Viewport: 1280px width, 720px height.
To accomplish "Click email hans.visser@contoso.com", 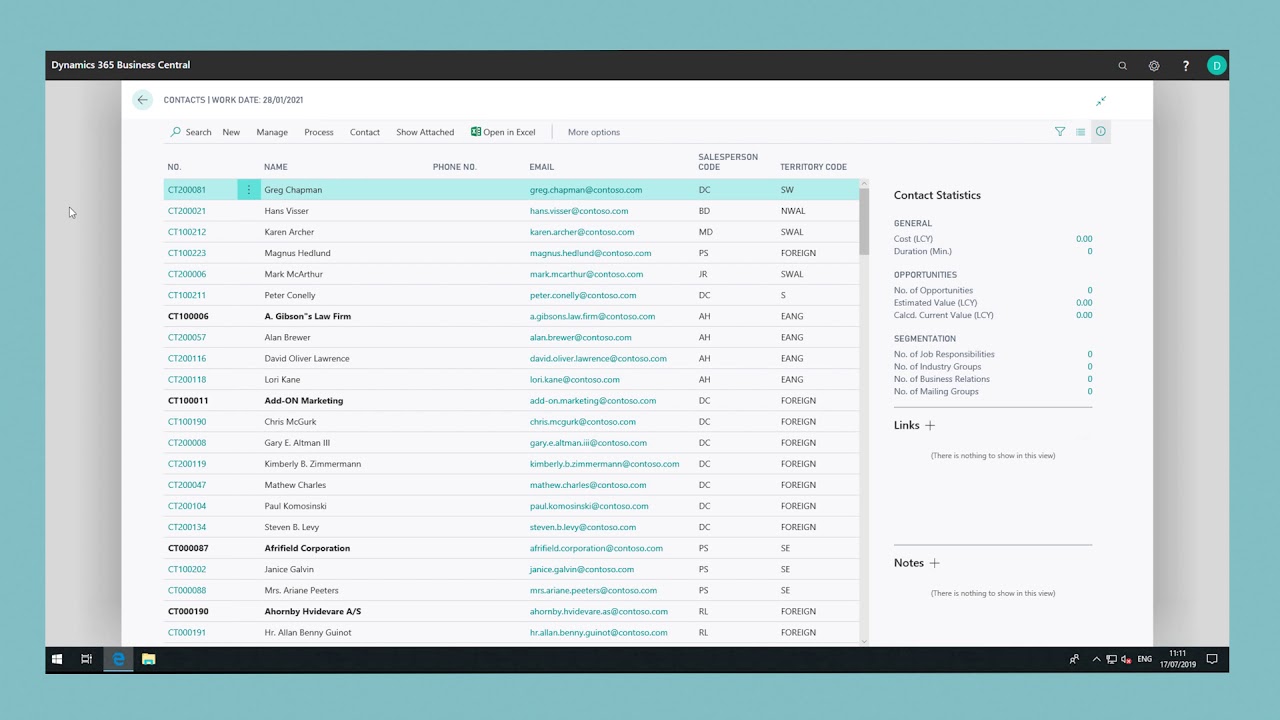I will (579, 211).
